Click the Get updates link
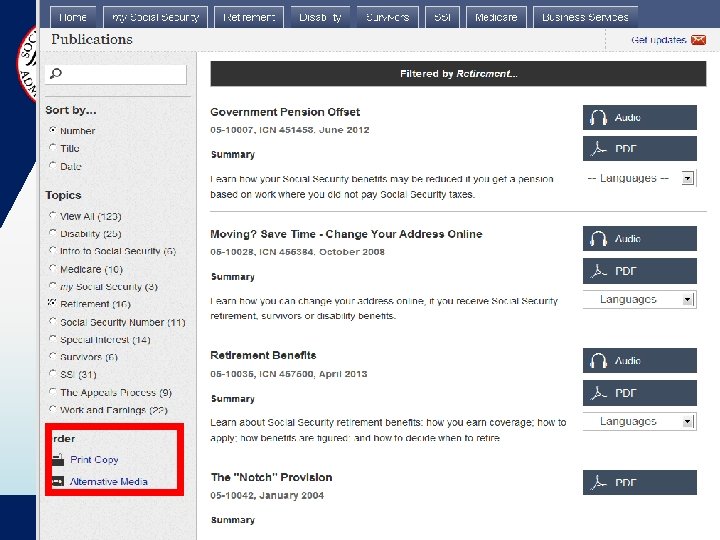Viewport: 720px width, 540px height. (658, 40)
